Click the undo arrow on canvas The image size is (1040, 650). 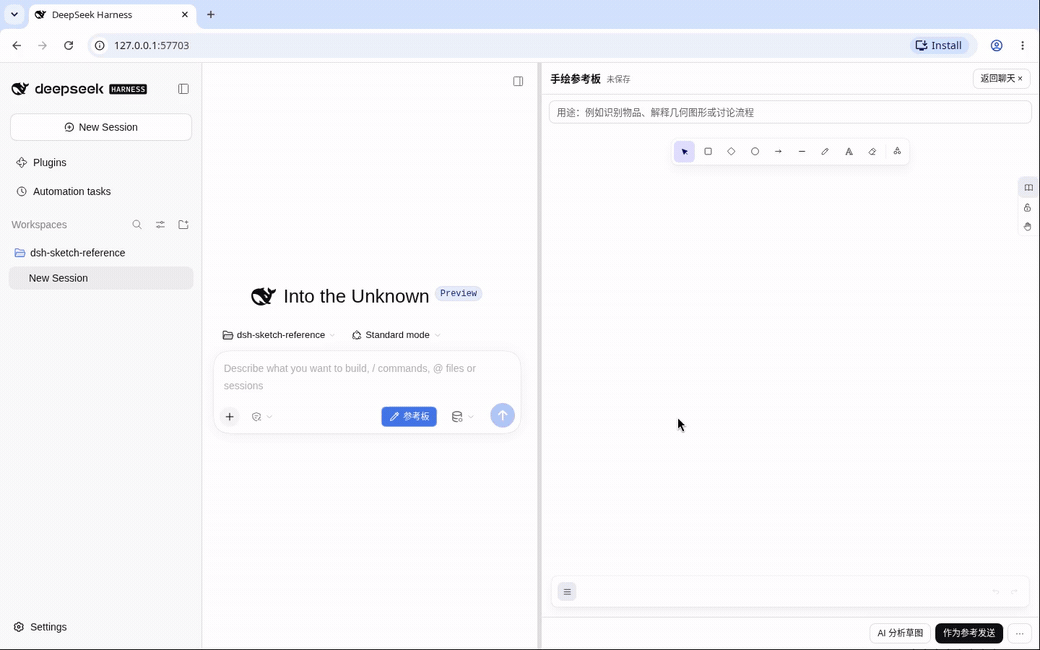[x=996, y=592]
